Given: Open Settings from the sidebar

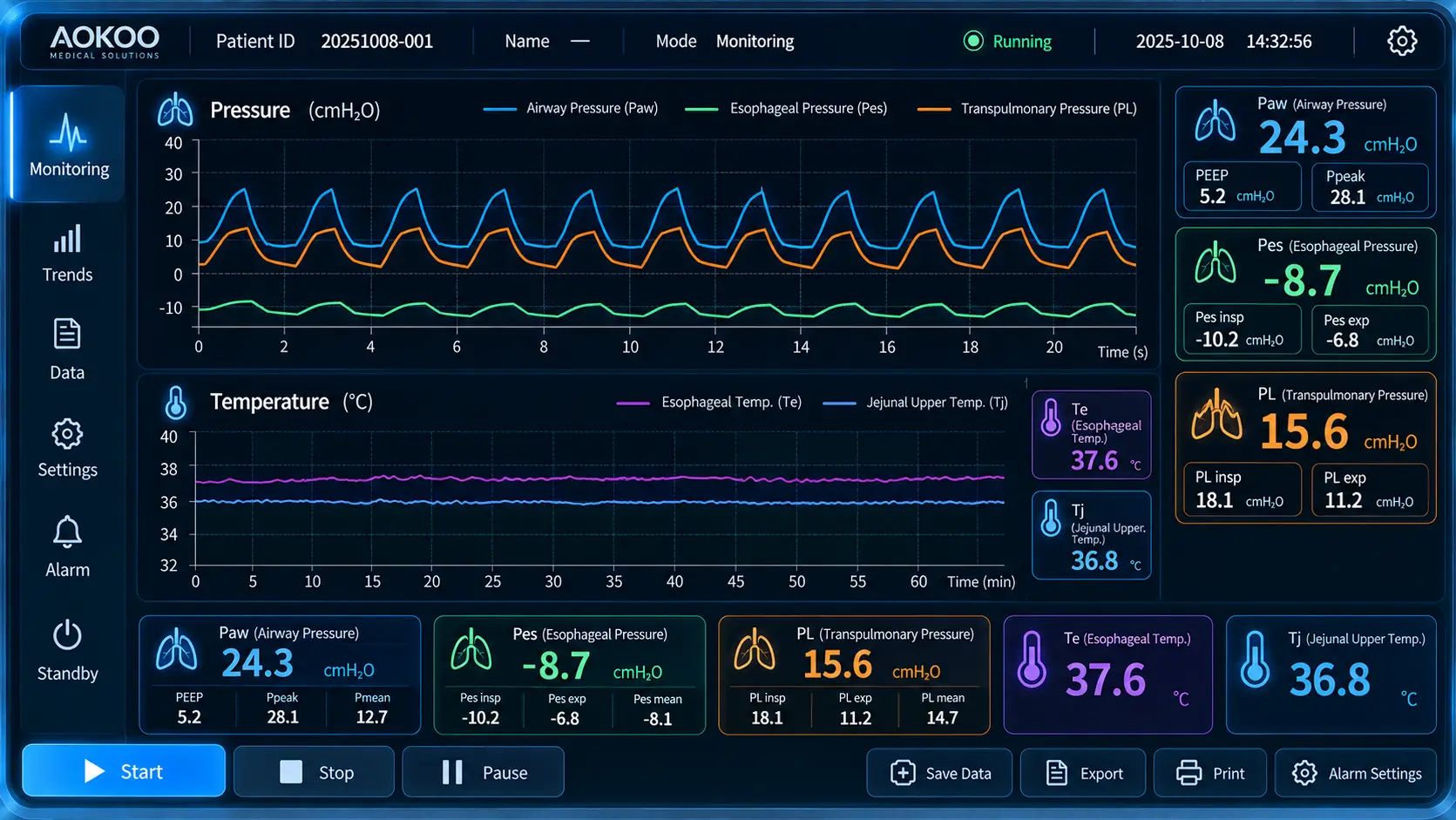Looking at the screenshot, I should 67,448.
